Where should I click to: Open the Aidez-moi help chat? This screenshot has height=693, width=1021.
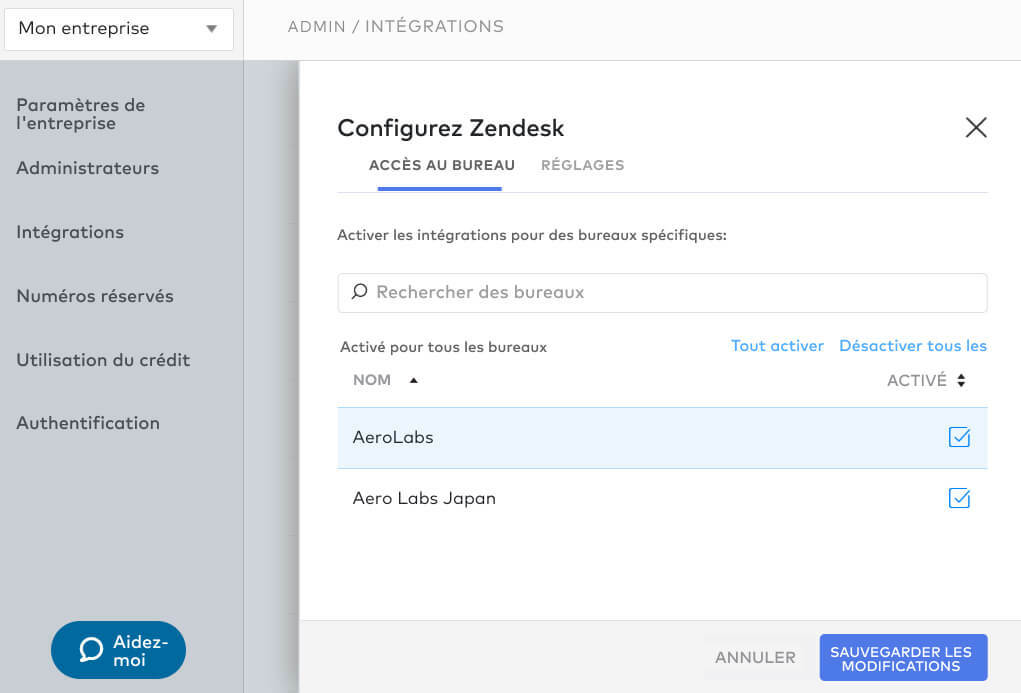click(119, 650)
